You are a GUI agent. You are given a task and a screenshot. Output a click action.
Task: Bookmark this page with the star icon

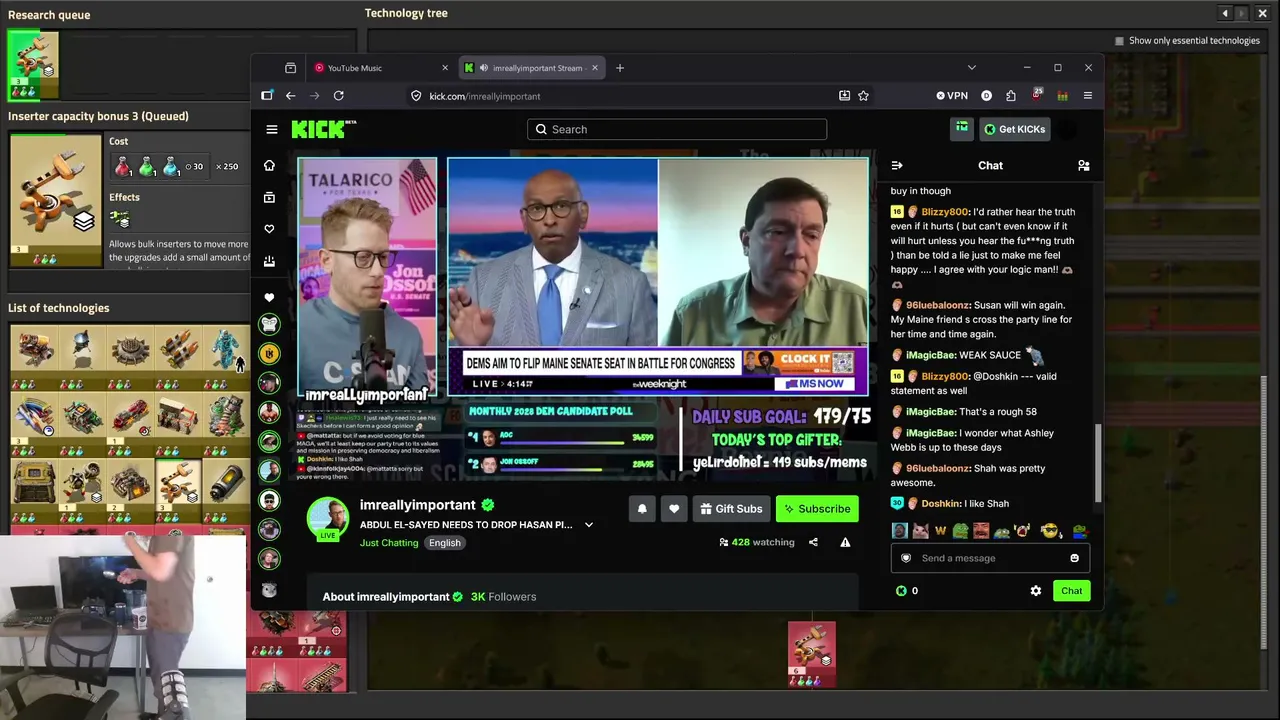click(x=863, y=96)
